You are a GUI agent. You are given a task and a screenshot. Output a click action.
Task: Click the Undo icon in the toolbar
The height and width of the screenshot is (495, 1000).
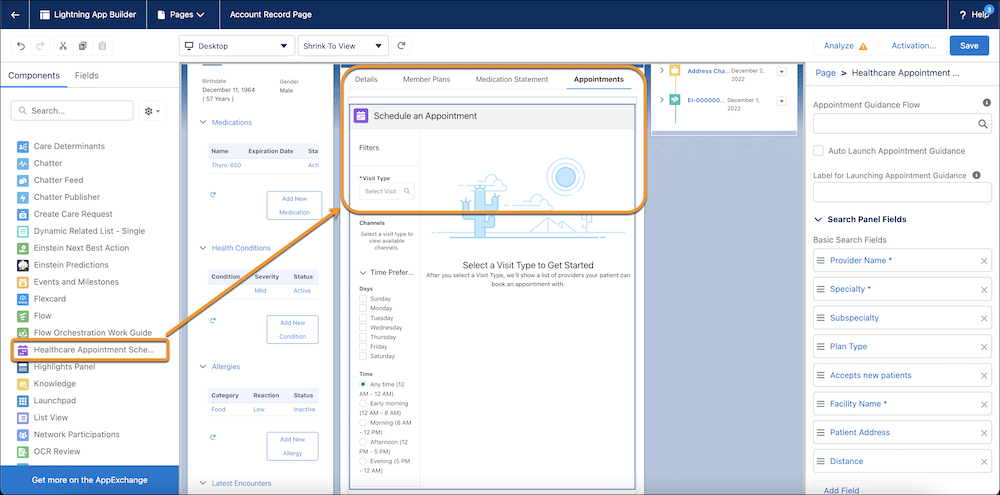[x=21, y=46]
